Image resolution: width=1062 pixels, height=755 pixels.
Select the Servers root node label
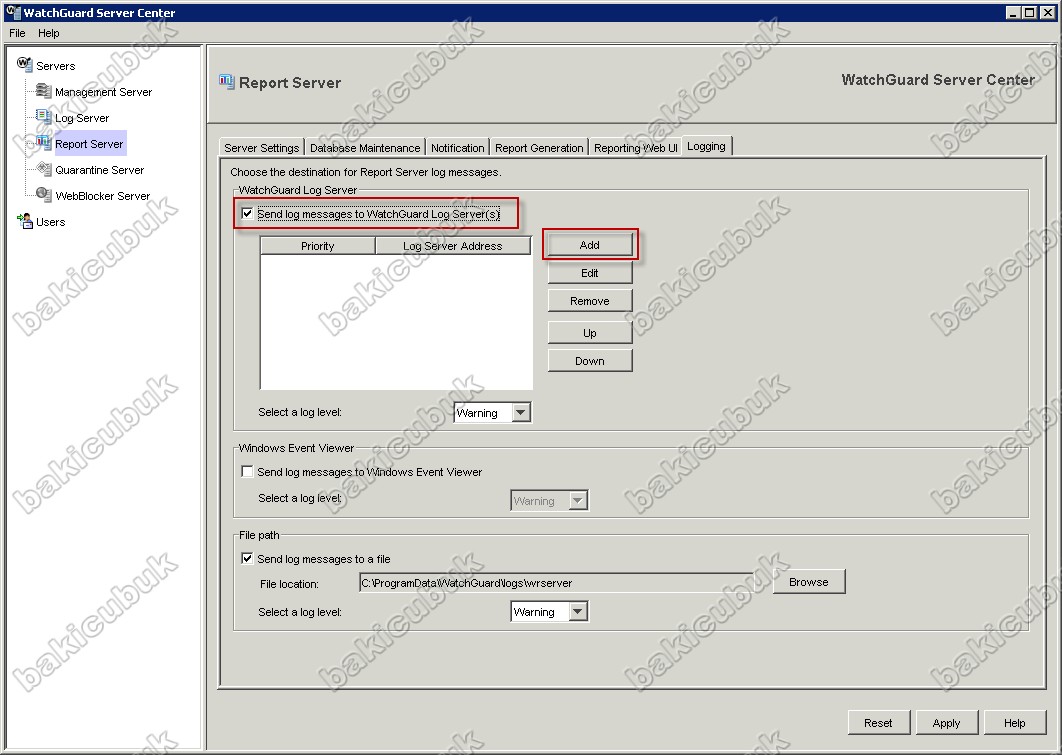[x=56, y=66]
